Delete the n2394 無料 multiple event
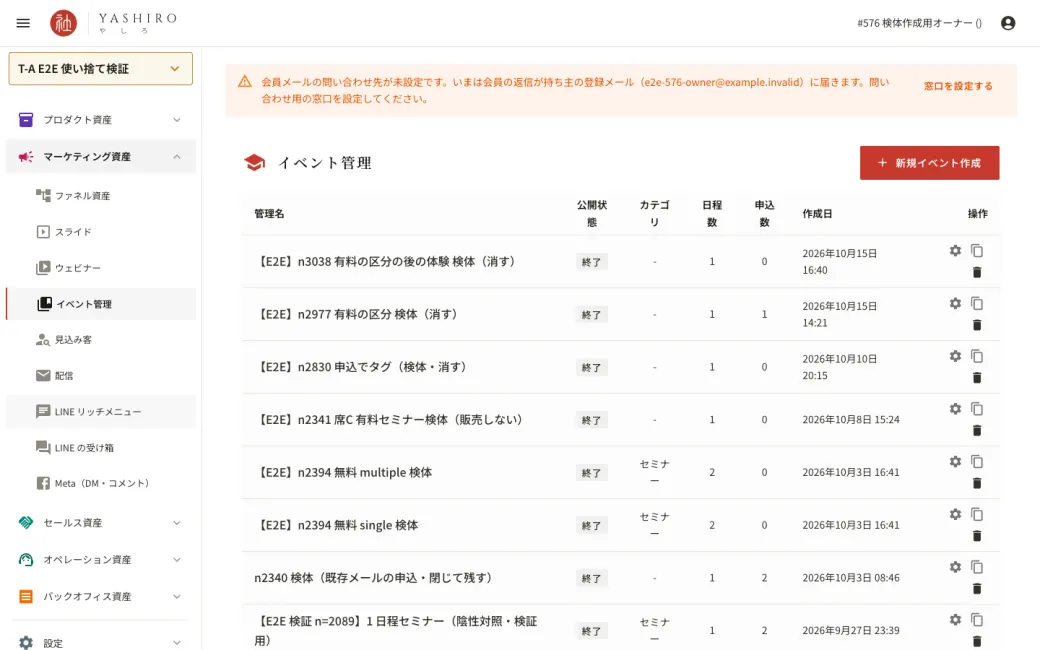The image size is (1040, 650). click(x=977, y=483)
